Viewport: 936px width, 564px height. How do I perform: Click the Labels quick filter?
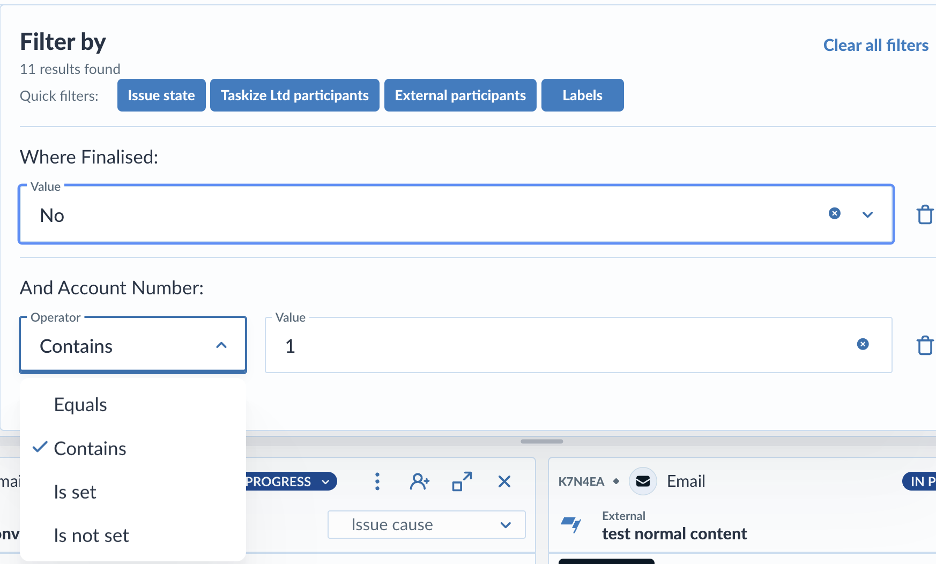pos(583,95)
